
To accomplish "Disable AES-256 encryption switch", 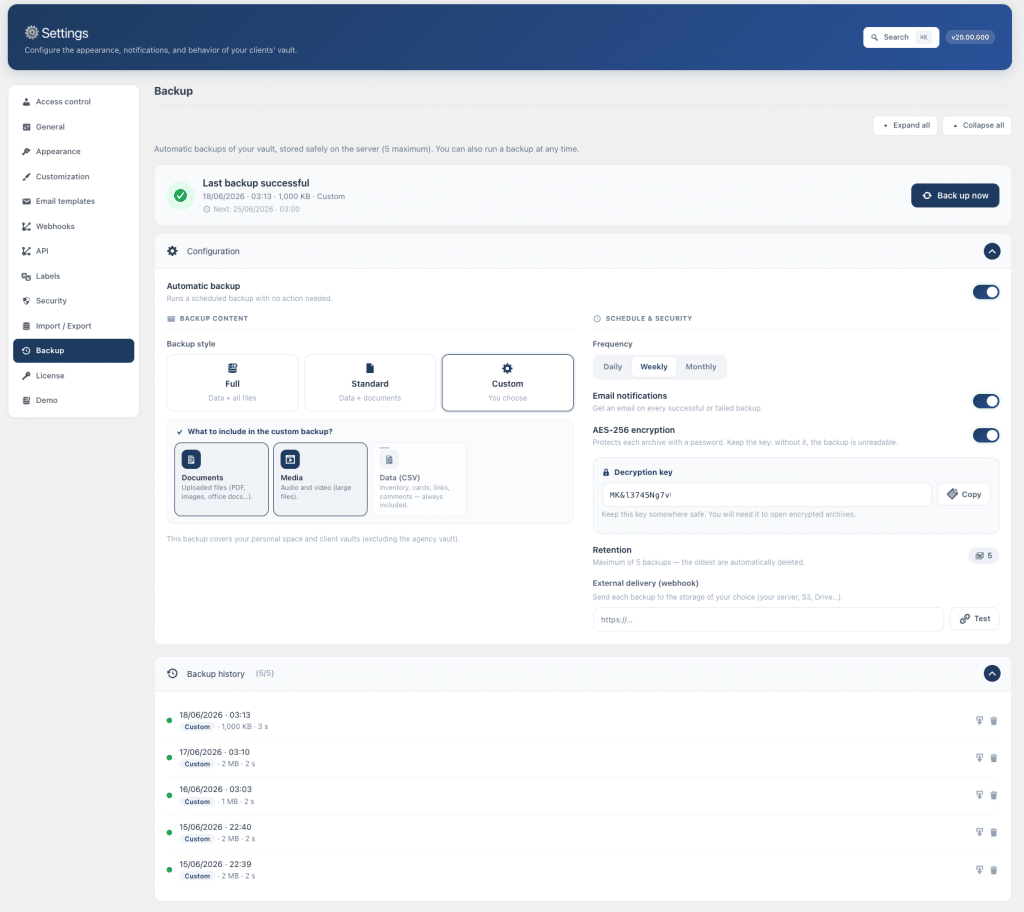I will 986,435.
